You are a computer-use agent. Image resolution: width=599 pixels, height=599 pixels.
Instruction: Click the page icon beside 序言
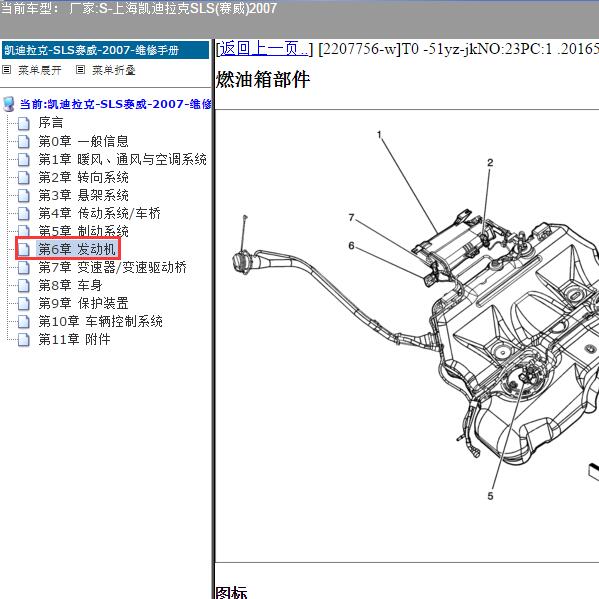[24, 123]
